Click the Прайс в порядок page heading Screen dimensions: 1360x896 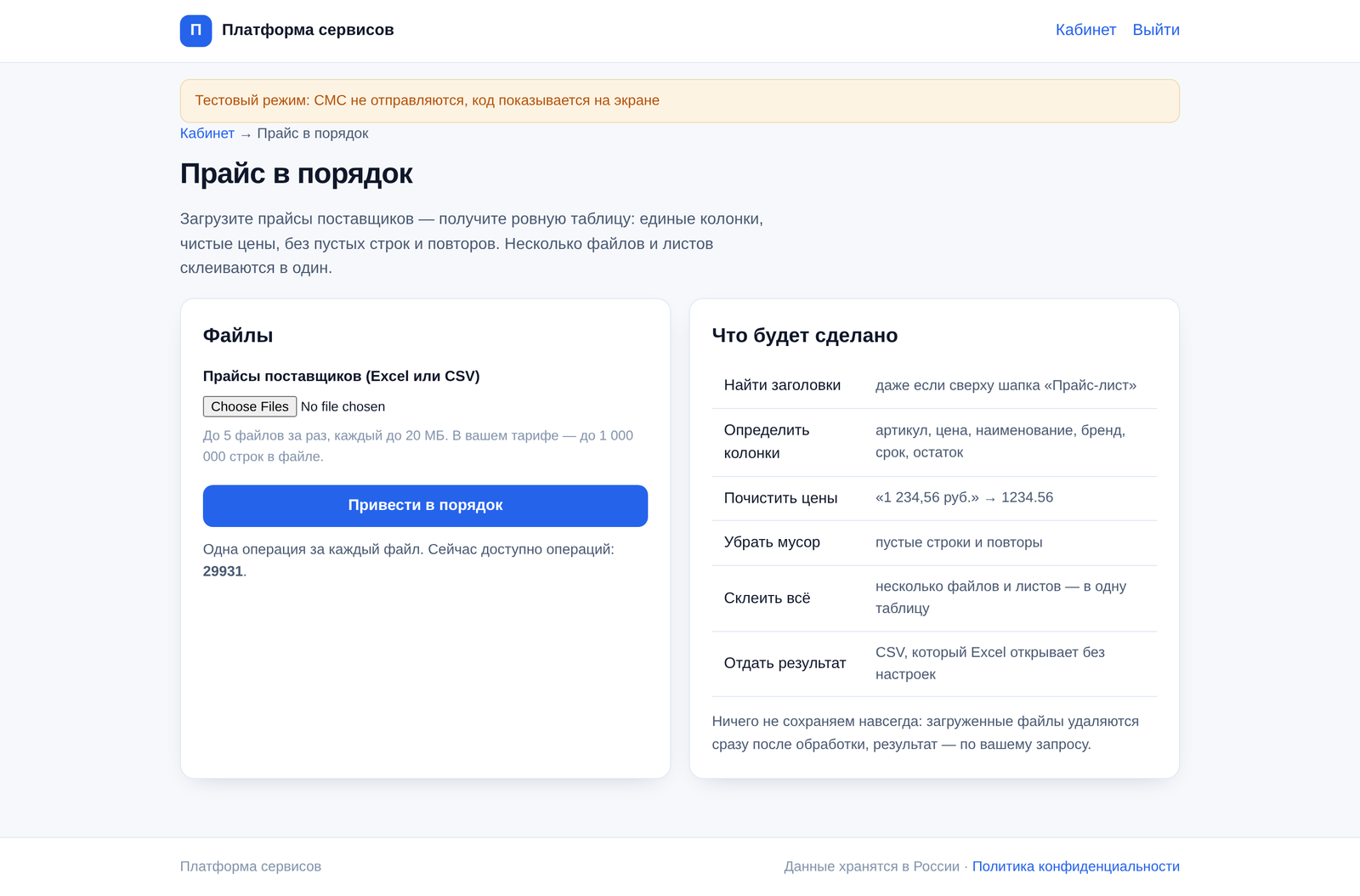point(297,173)
